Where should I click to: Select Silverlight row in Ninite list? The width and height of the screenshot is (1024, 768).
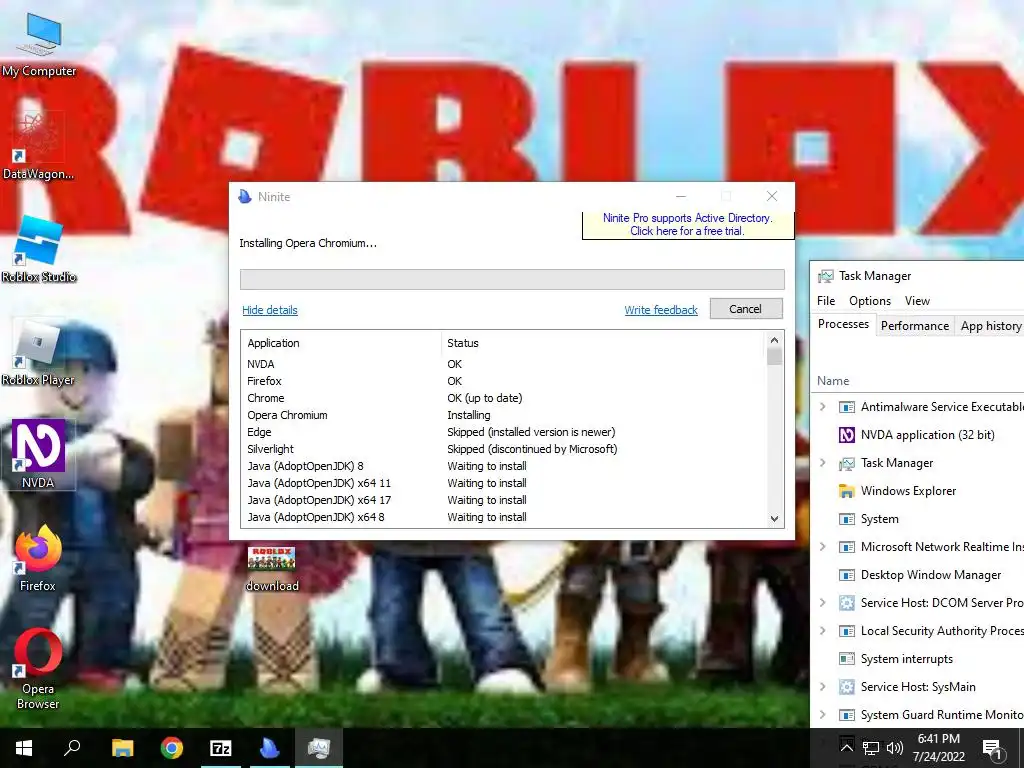(x=503, y=449)
